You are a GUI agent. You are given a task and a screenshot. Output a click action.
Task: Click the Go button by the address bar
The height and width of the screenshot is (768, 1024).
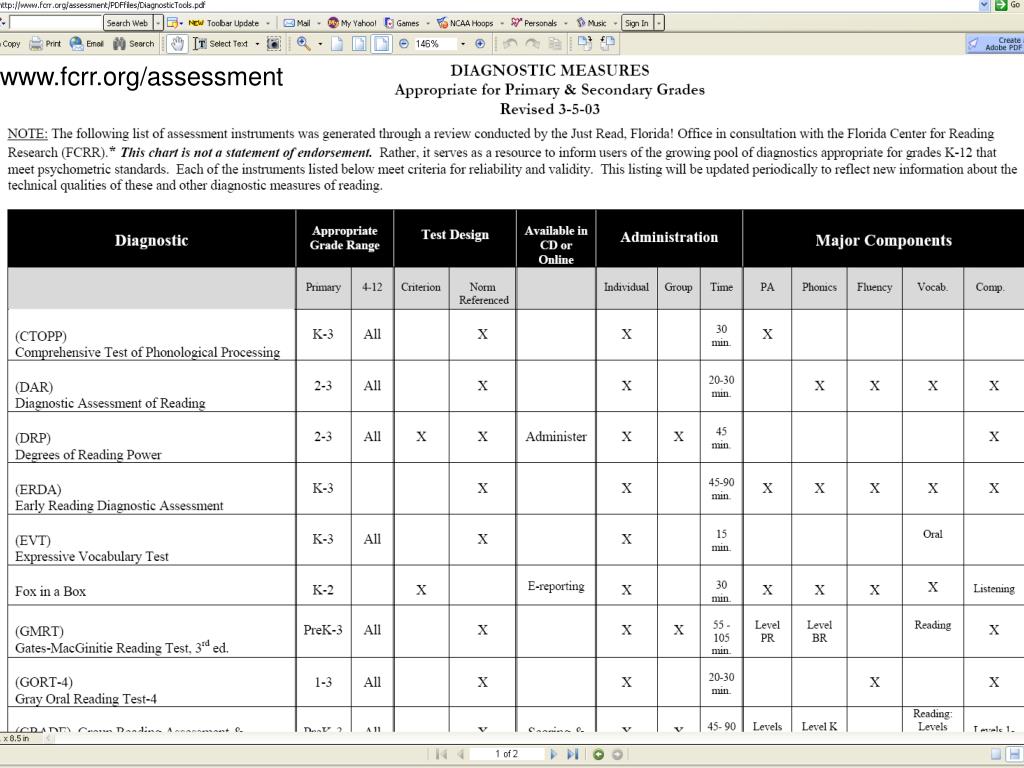(1008, 5)
